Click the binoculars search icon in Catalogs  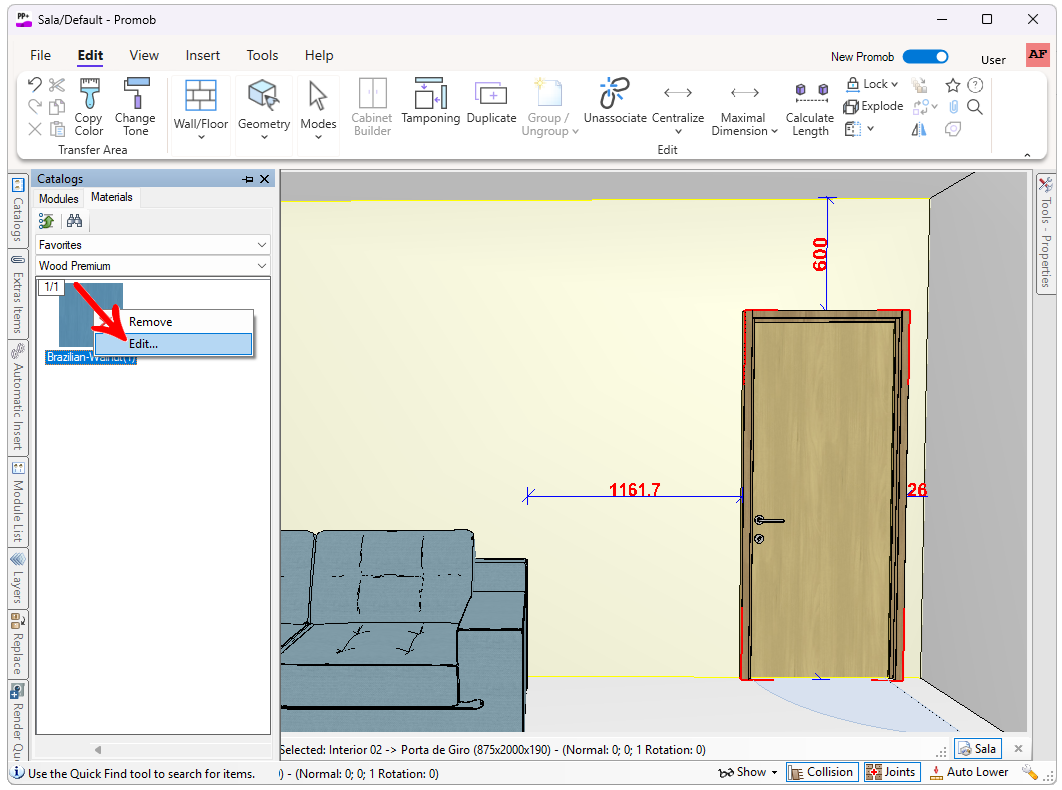point(74,221)
